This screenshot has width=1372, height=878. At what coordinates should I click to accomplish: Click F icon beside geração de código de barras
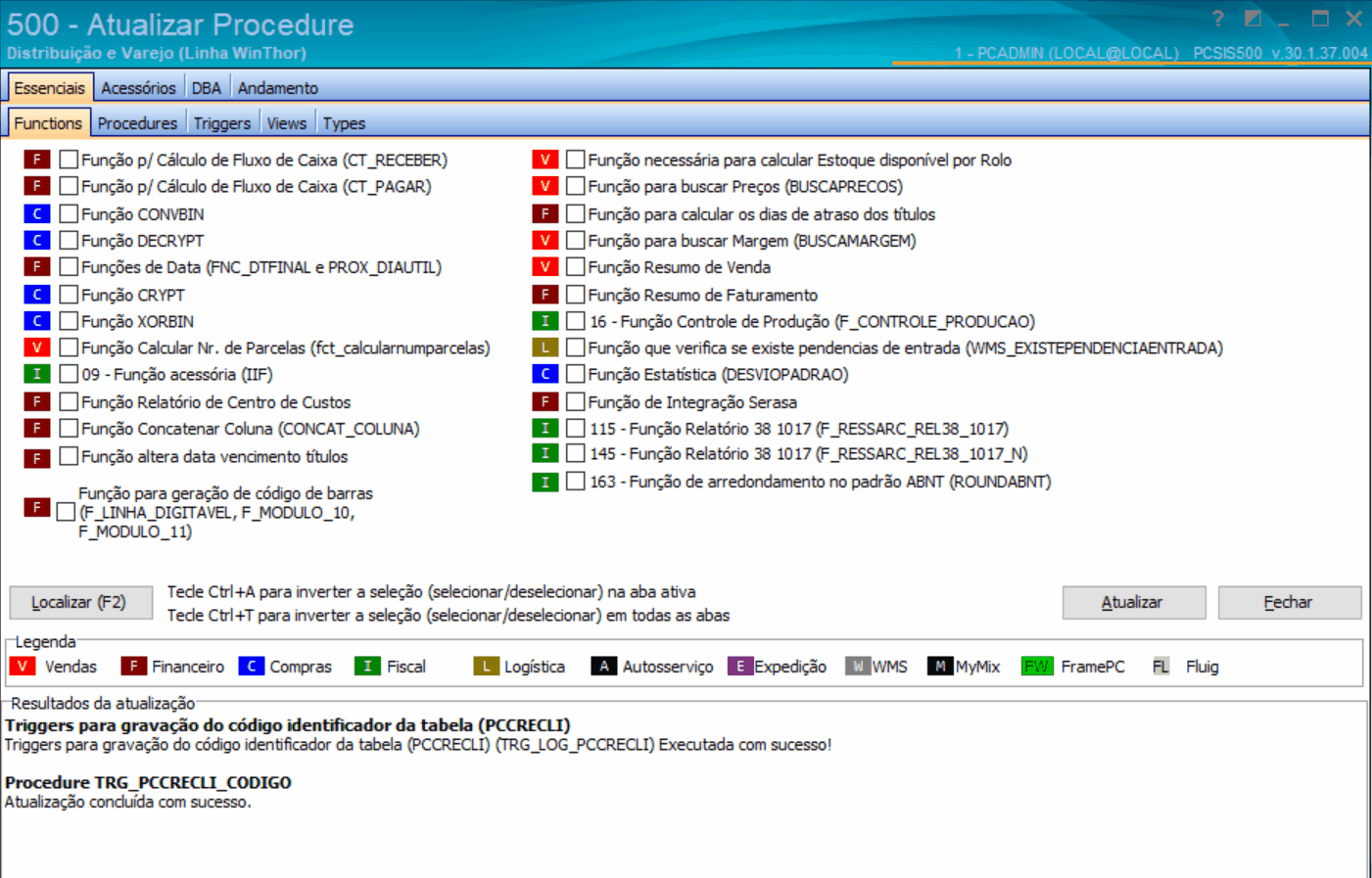[37, 507]
